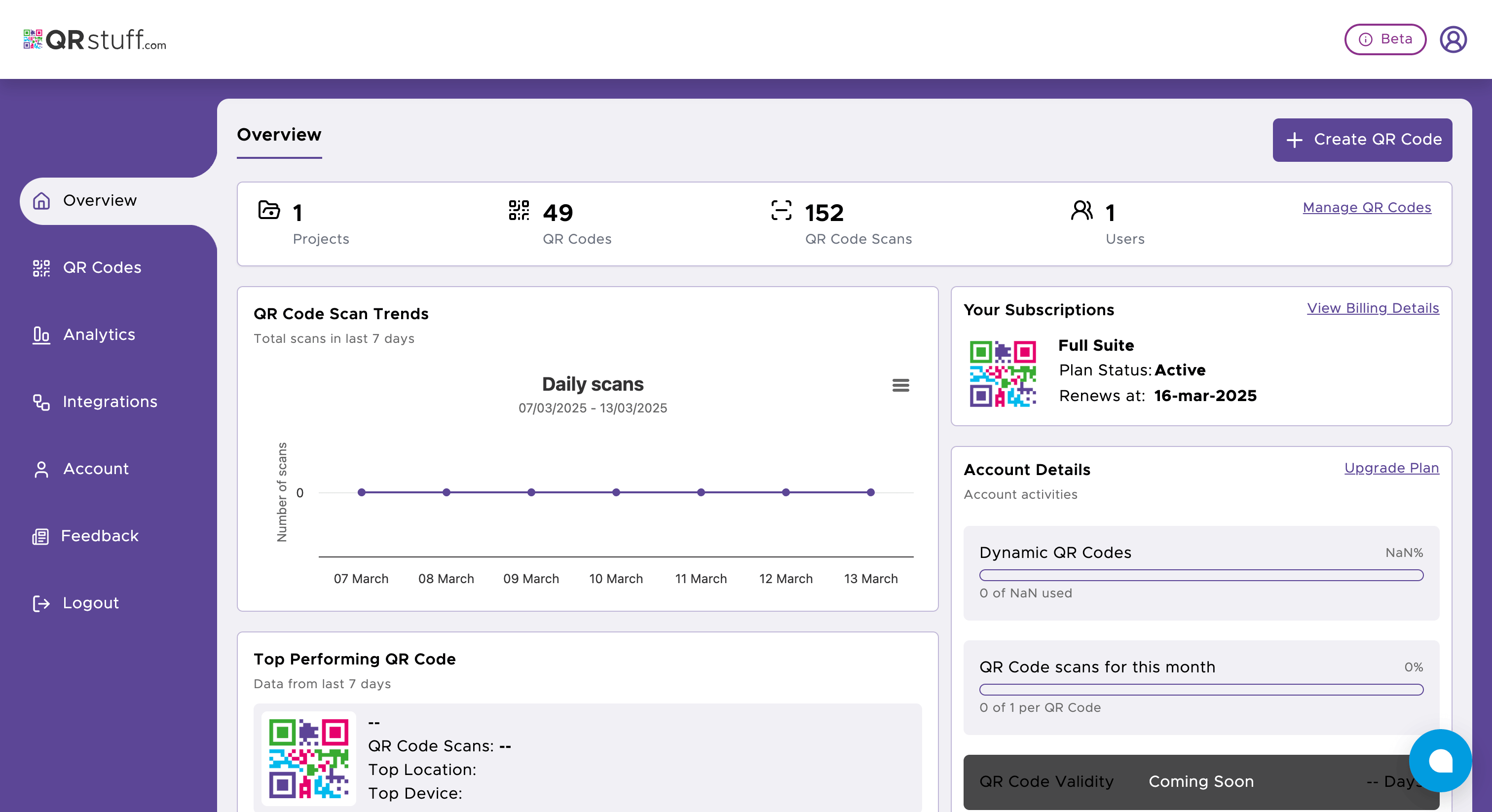This screenshot has height=812, width=1492.
Task: Click the Users people icon
Action: tap(1082, 210)
